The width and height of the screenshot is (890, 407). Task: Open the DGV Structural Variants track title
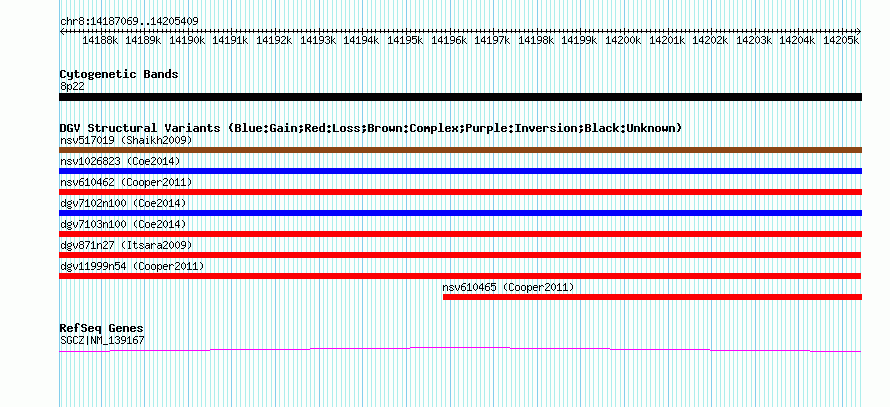click(x=371, y=128)
